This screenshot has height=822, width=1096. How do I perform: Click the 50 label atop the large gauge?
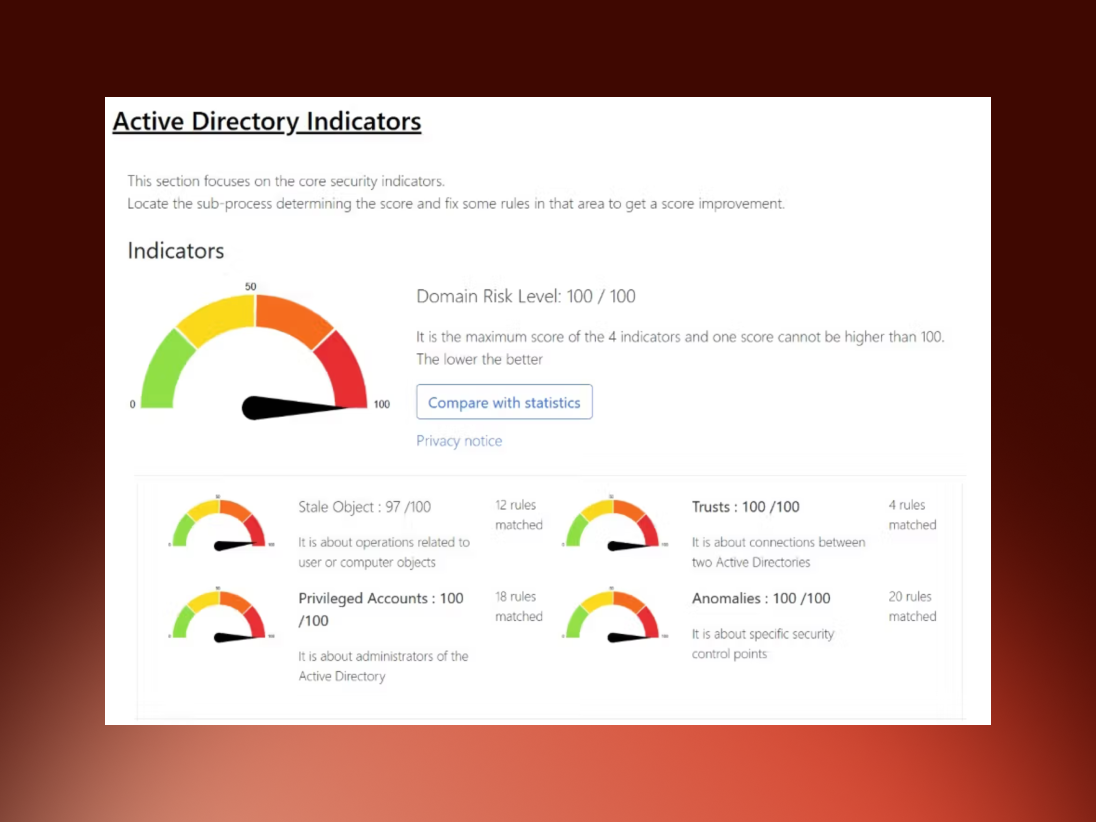pos(251,287)
